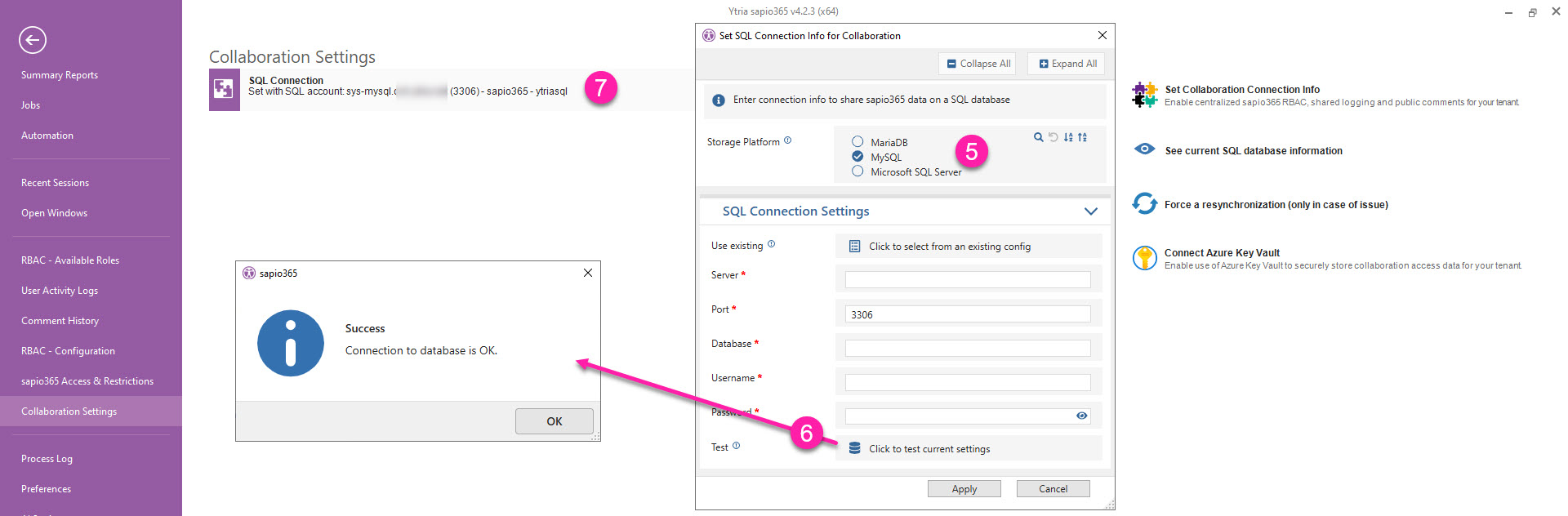The width and height of the screenshot is (1568, 516).
Task: Click Connect Azure Key Vault link
Action: point(1222,253)
